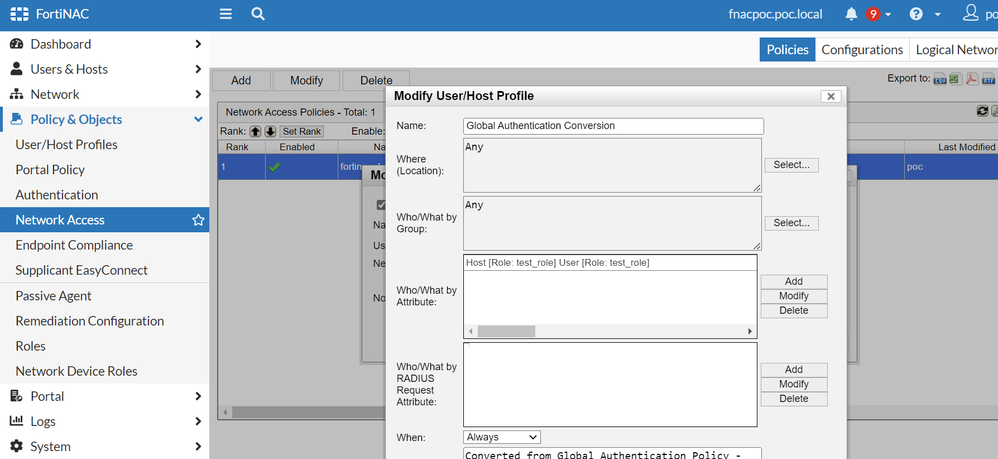
Task: Click the Users & Hosts person icon
Action: pyautogui.click(x=17, y=69)
